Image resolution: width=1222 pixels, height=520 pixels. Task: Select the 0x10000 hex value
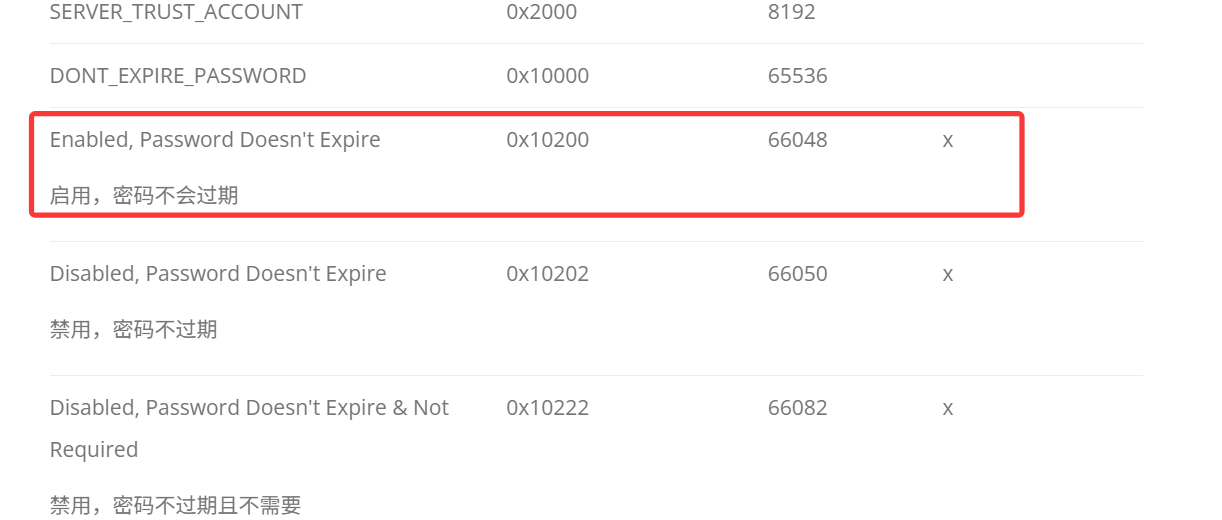click(548, 76)
